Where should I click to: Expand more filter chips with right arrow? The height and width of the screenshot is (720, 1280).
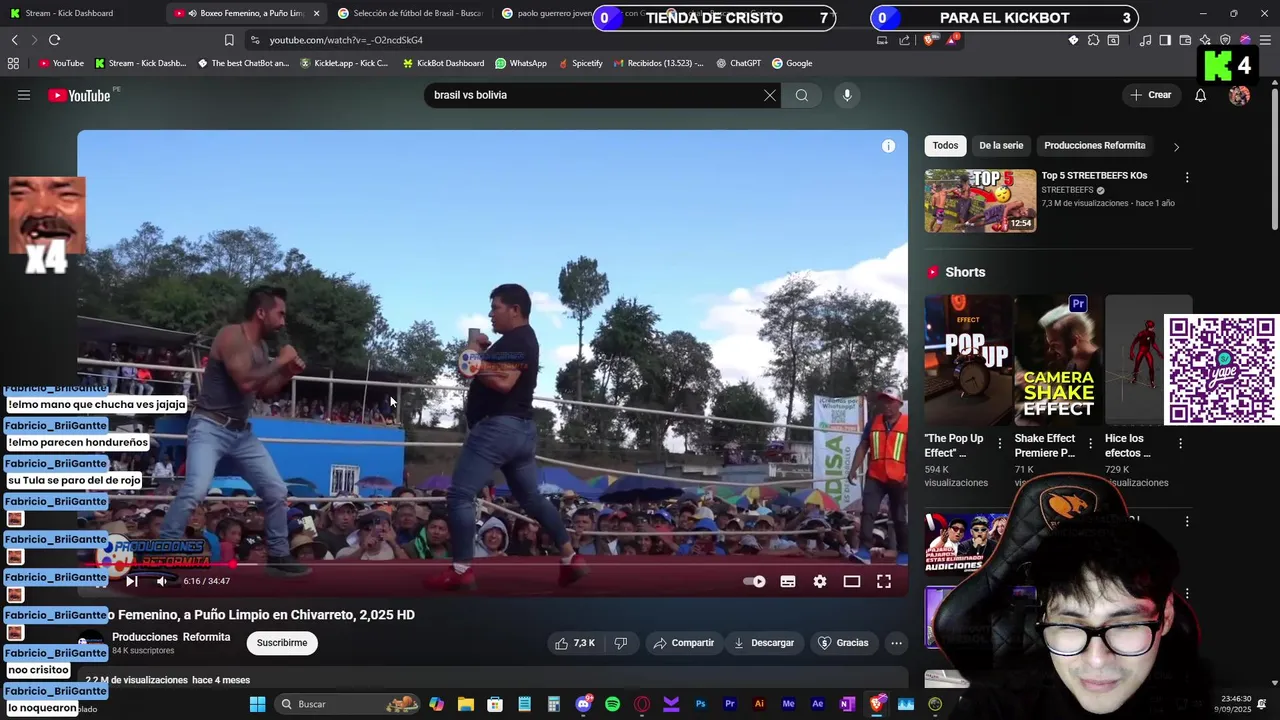pos(1176,147)
